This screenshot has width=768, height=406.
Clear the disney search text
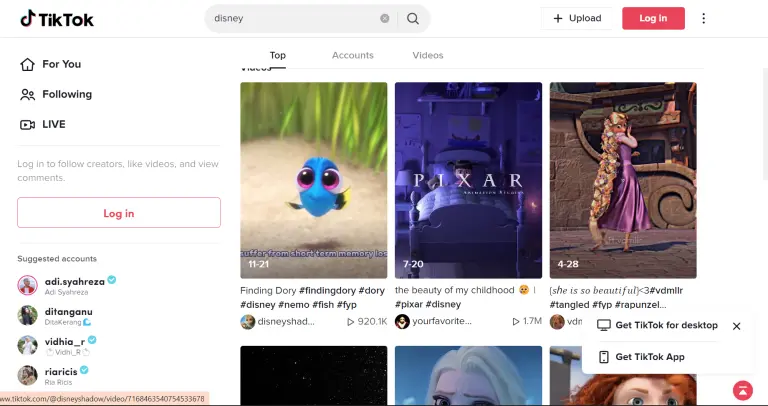[x=385, y=18]
